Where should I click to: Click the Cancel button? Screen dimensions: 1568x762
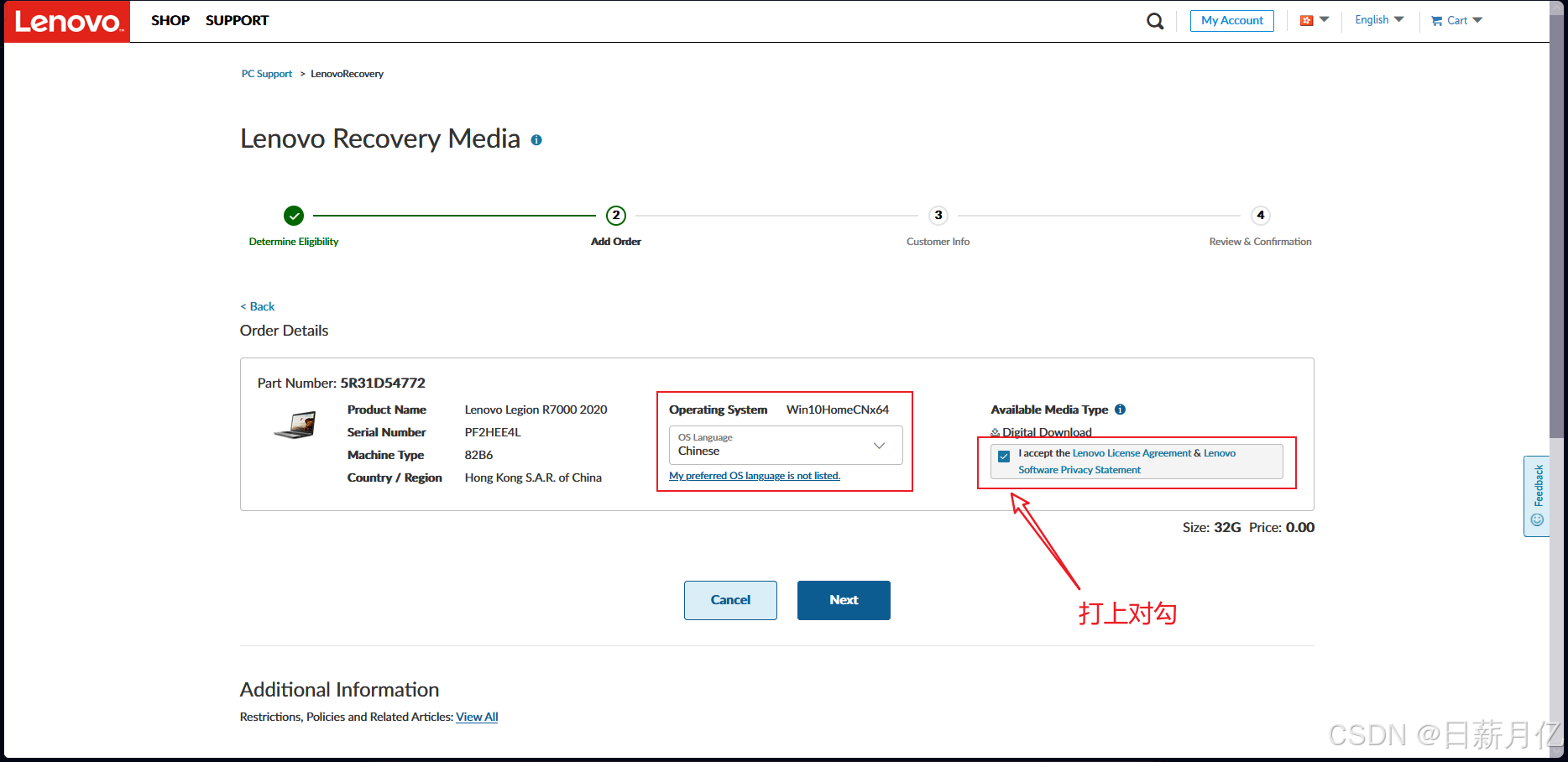click(x=730, y=600)
